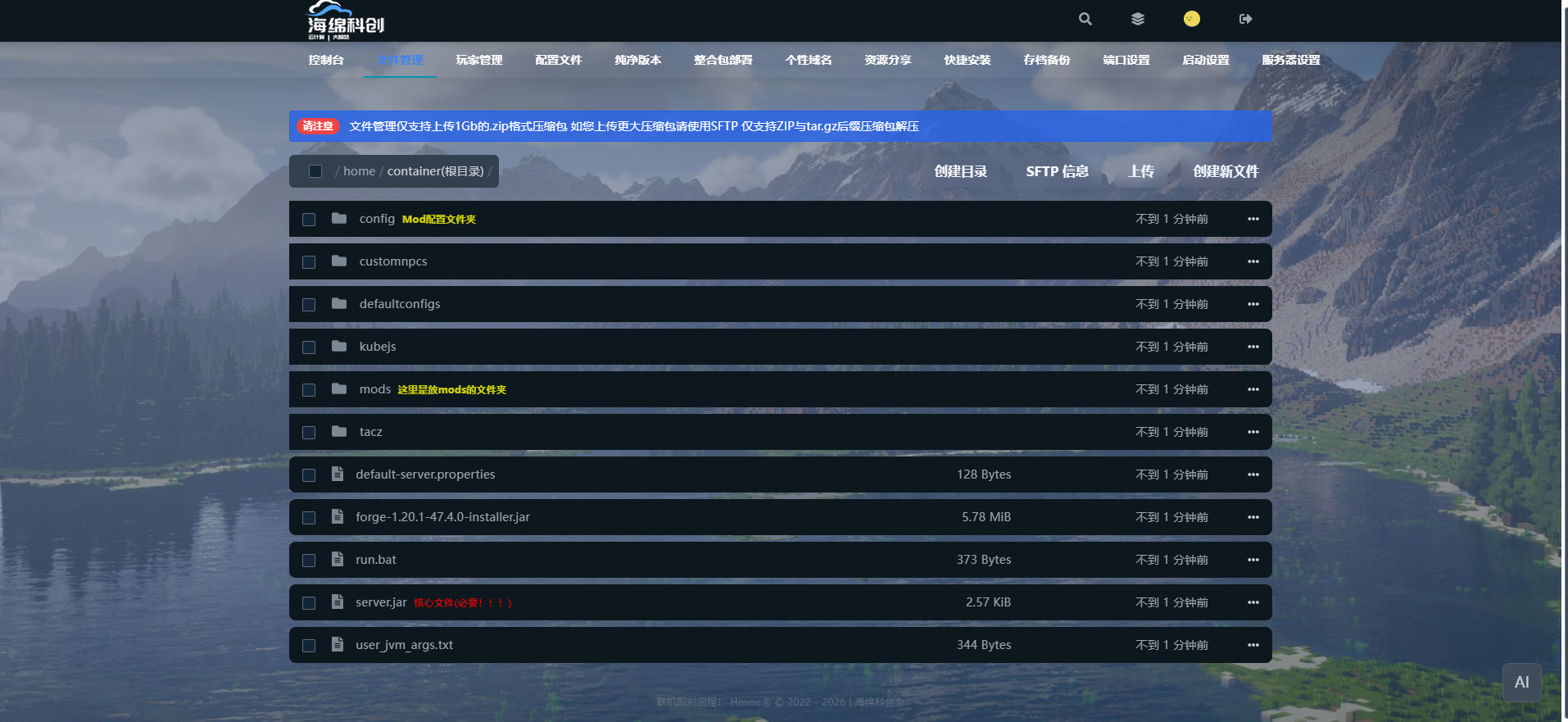Click the server.jar file icon
The width and height of the screenshot is (1568, 722).
pos(338,602)
